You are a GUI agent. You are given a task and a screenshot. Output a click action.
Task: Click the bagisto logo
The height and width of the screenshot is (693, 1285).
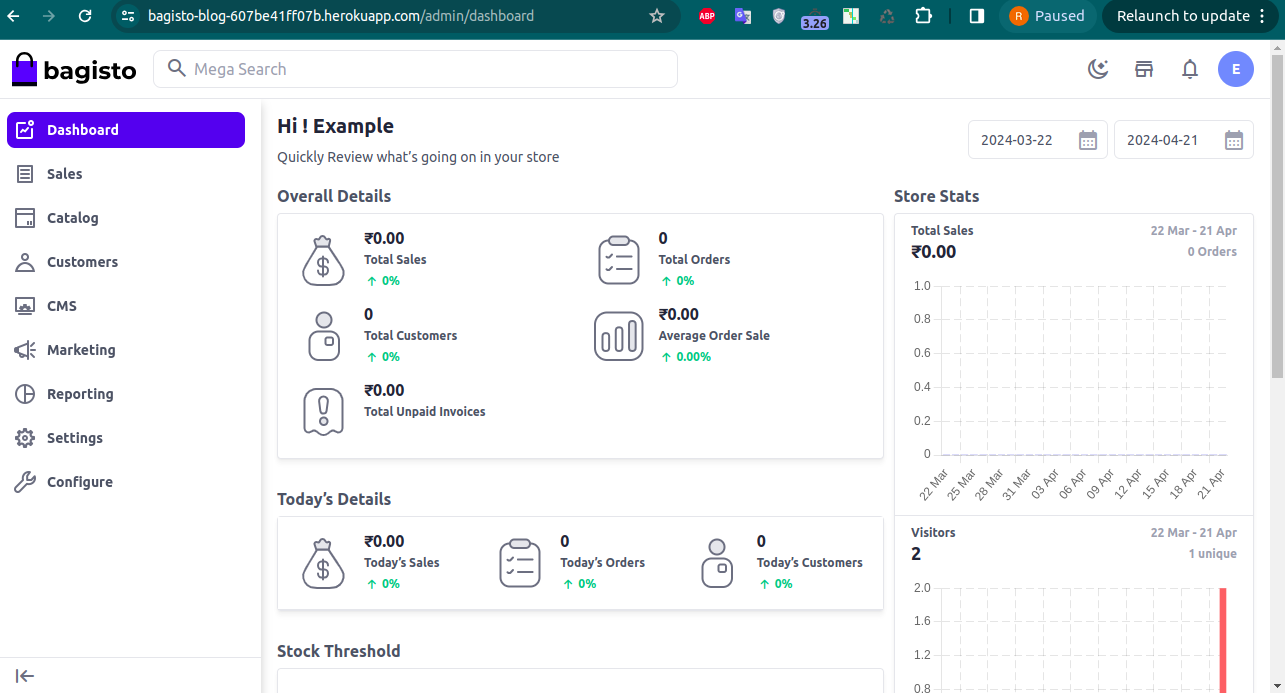pos(74,70)
